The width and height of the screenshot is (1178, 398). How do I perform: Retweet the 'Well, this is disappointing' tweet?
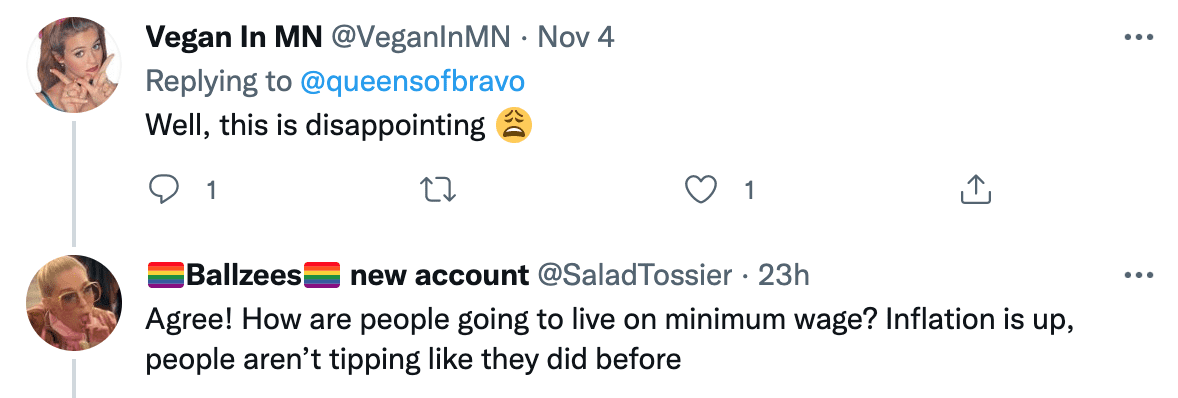pos(439,191)
